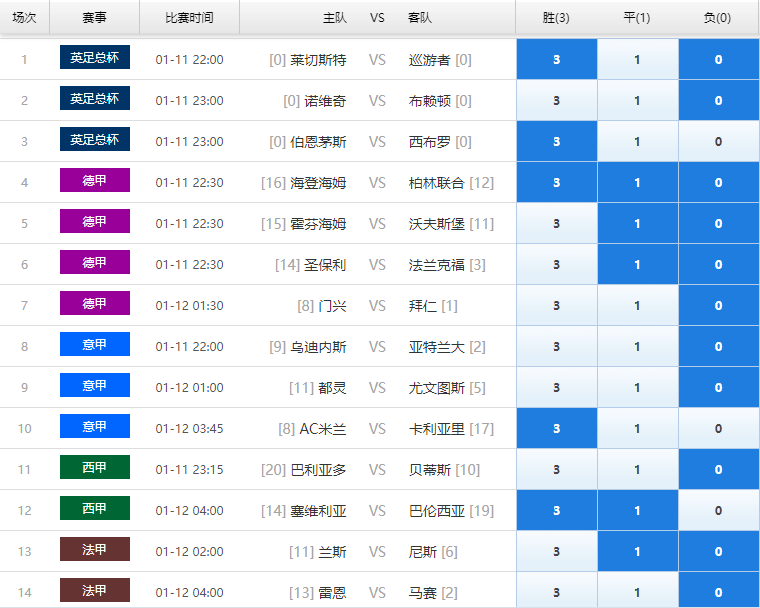Click home team 诺维奇

pyautogui.click(x=325, y=101)
